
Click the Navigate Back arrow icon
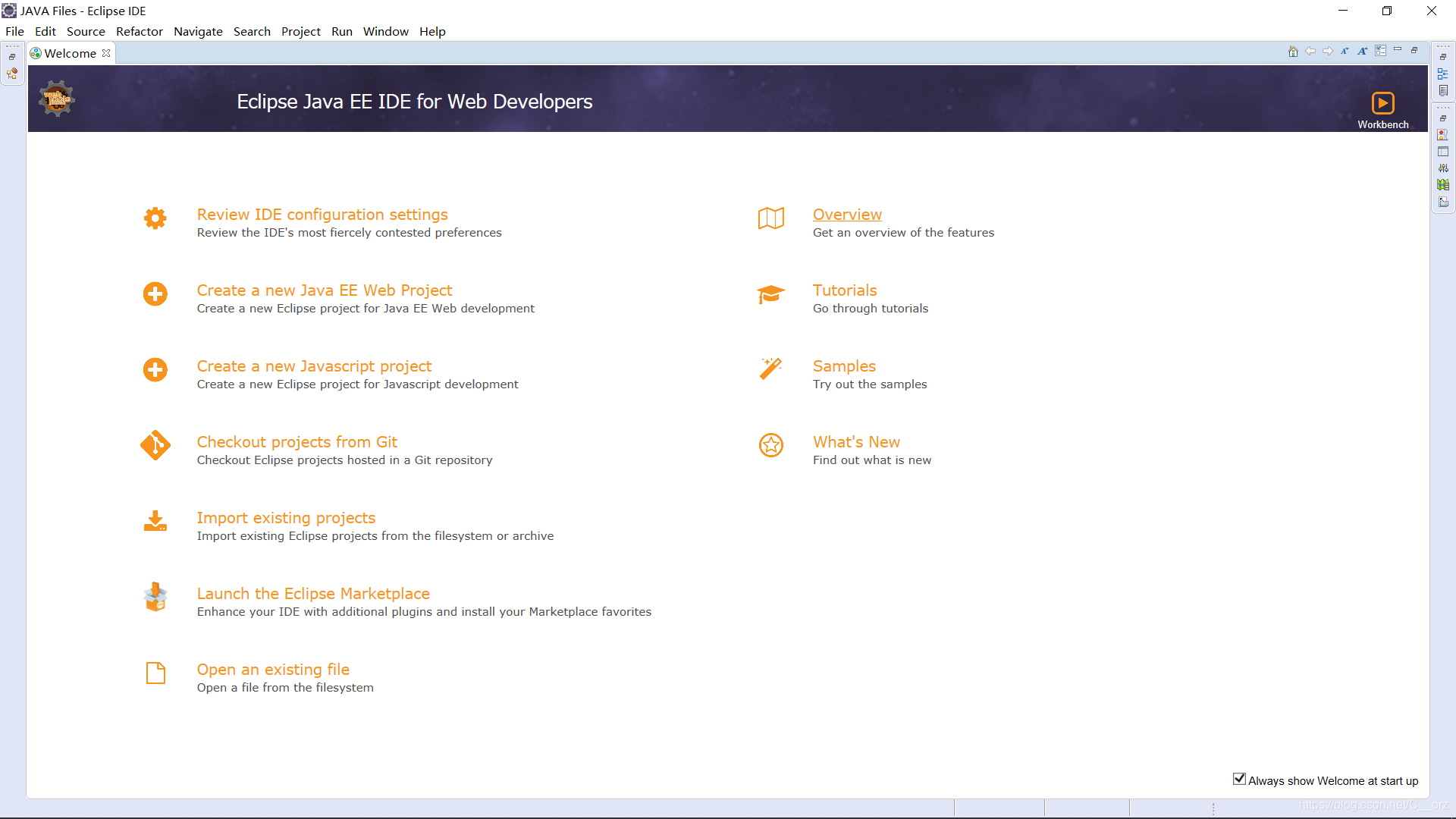coord(1310,52)
